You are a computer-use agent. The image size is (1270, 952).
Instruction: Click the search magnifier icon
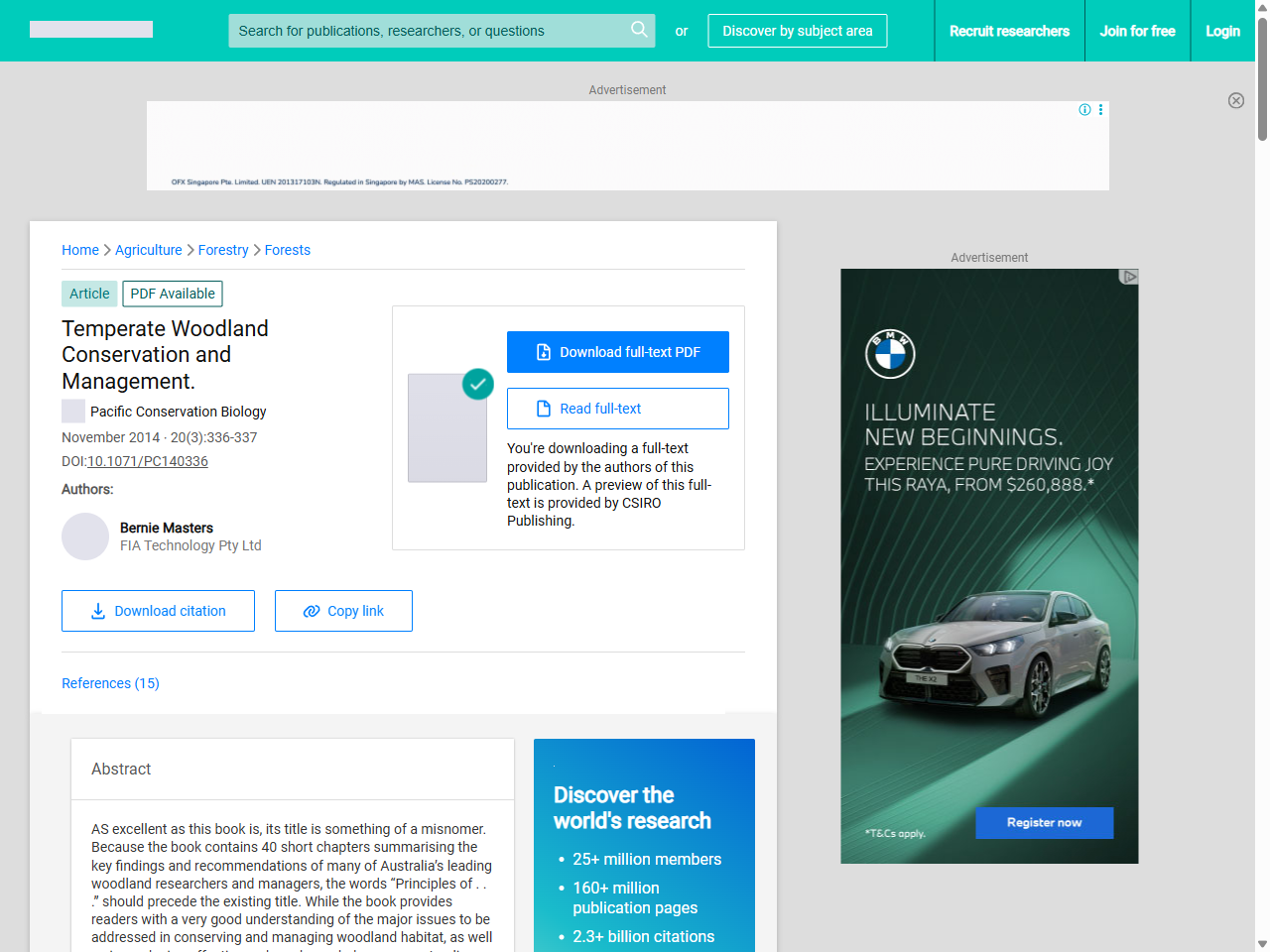coord(639,30)
